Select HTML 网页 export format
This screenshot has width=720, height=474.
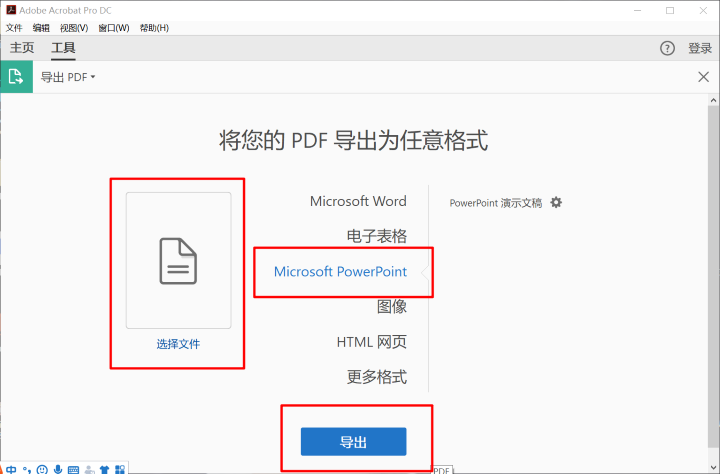tap(371, 342)
